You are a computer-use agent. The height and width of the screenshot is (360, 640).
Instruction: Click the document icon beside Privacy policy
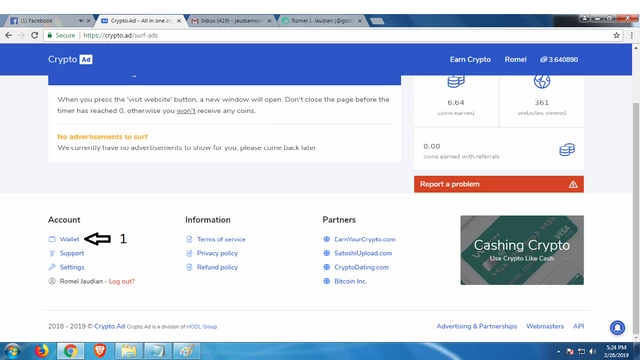coord(189,253)
